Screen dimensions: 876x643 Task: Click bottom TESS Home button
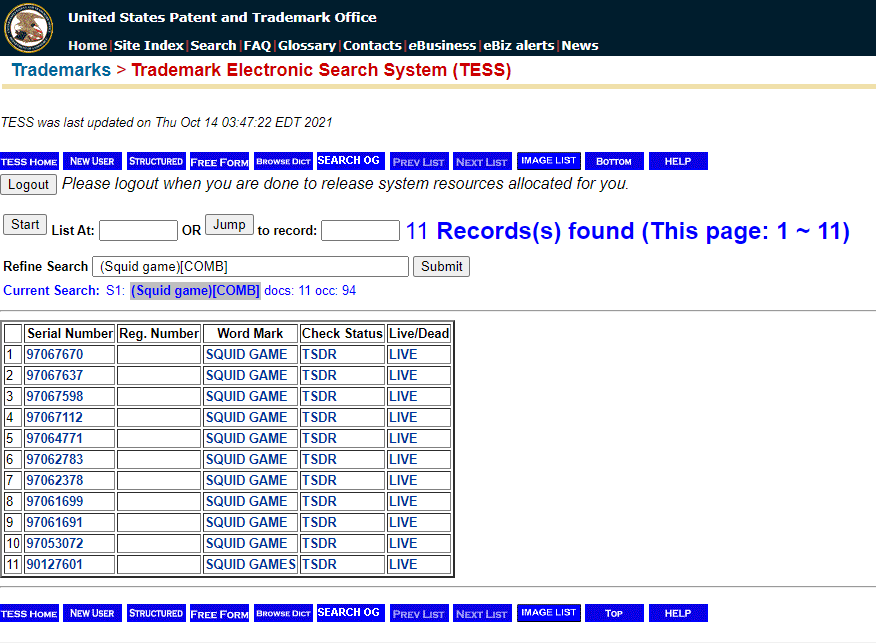point(29,613)
